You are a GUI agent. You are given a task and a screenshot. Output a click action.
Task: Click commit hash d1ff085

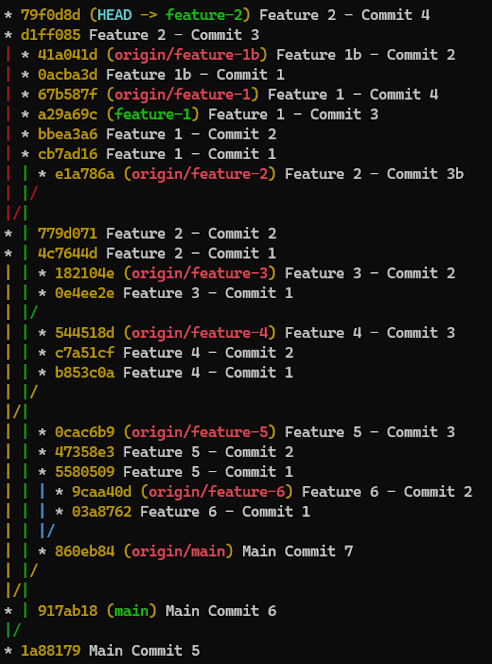50,35
